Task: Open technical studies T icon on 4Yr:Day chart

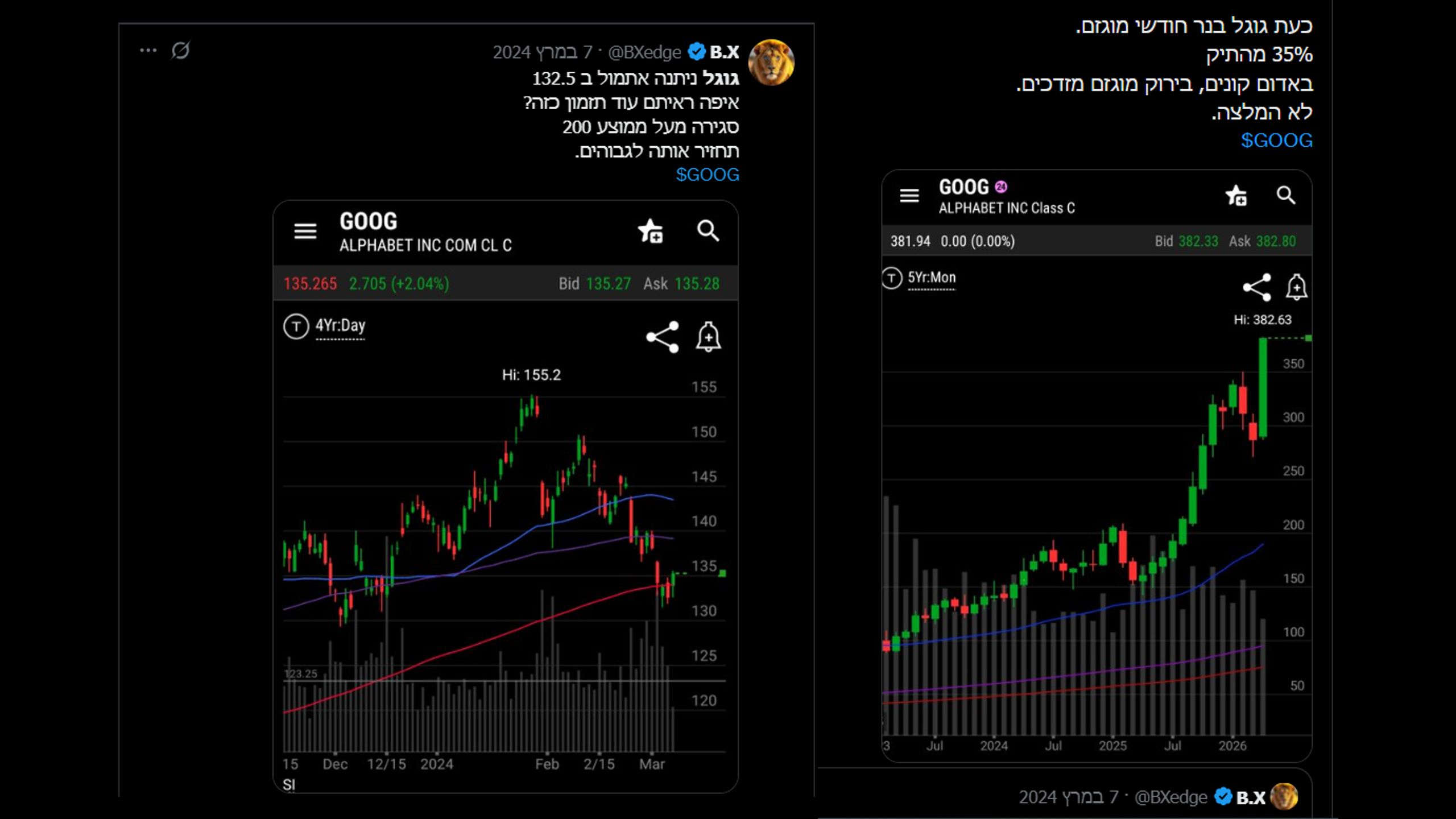Action: (296, 326)
